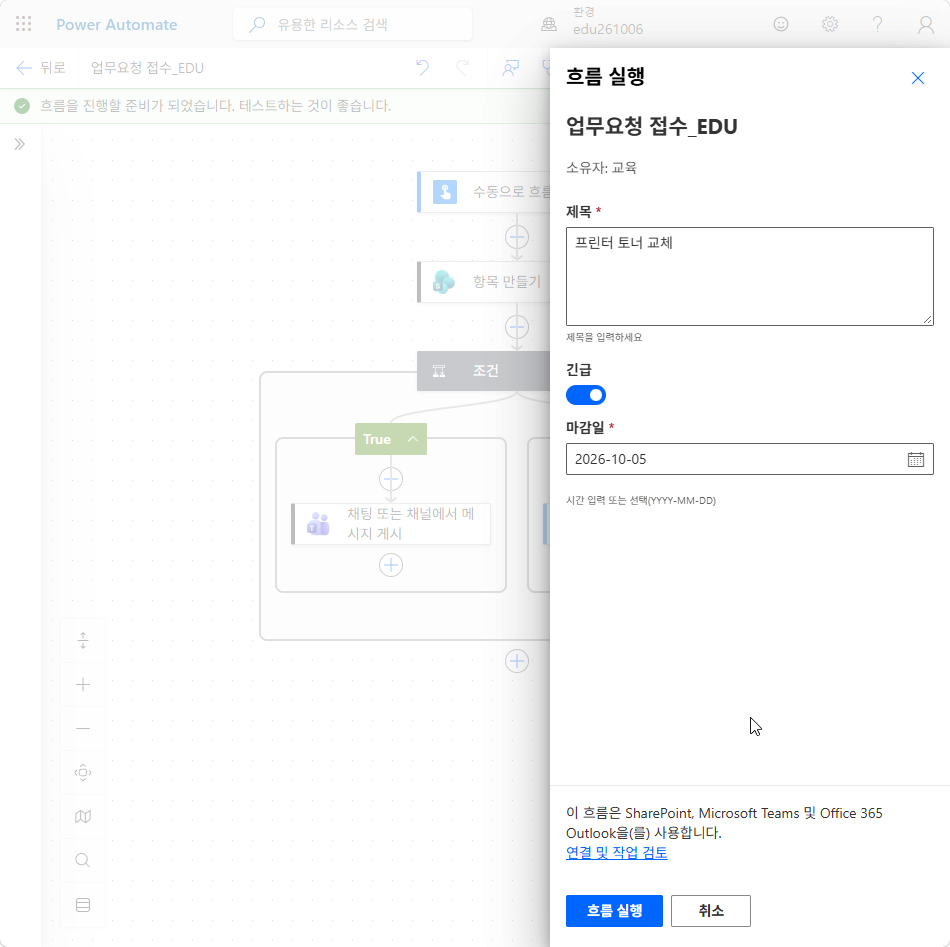This screenshot has height=947, width=950.
Task: Open the 연결 및 작업 검토 link
Action: click(616, 853)
